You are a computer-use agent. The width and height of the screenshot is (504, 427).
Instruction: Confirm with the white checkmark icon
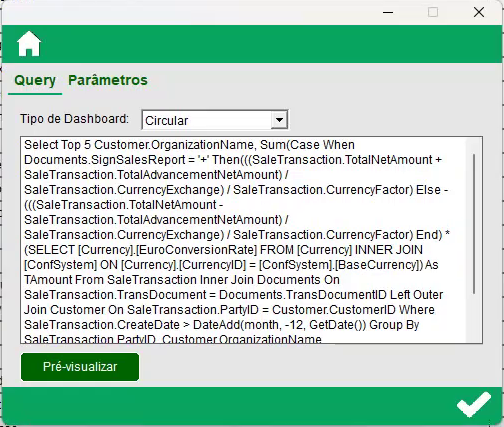(474, 404)
